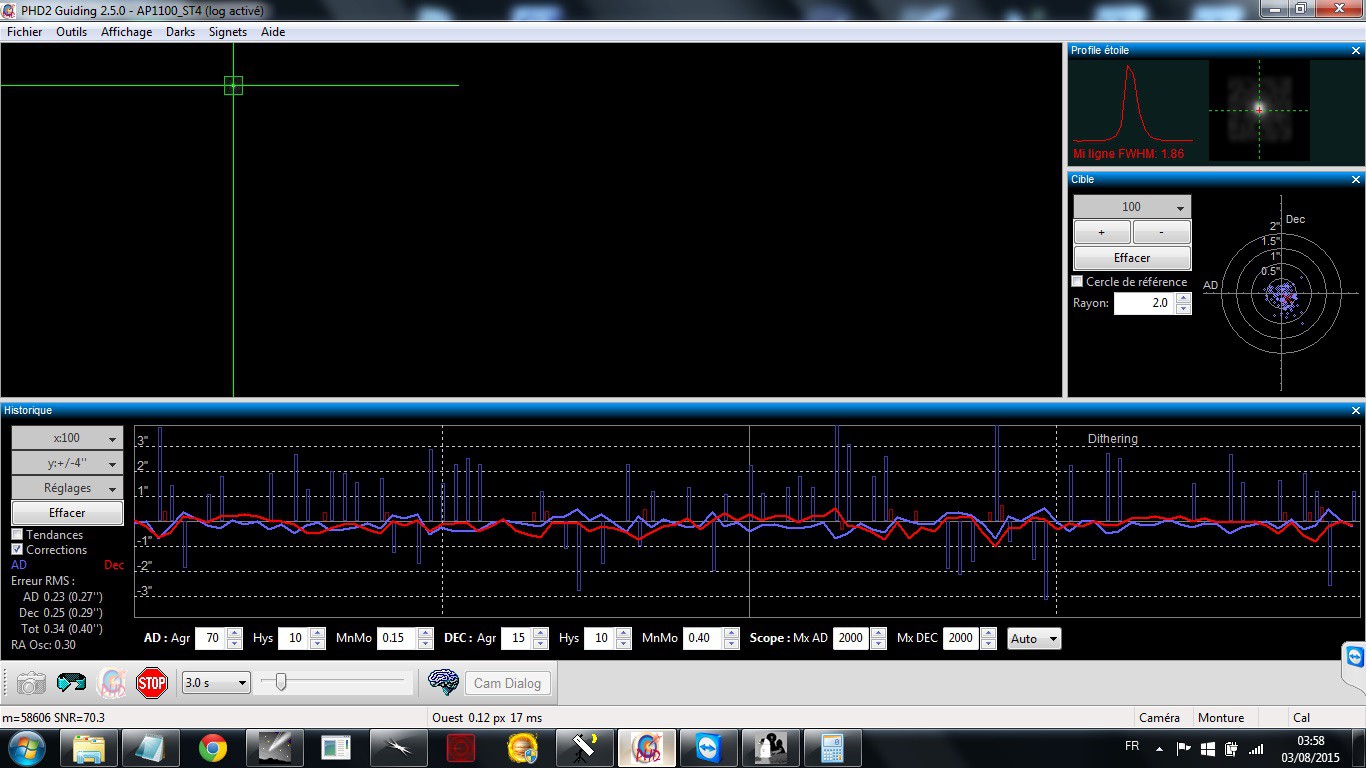The width and height of the screenshot is (1366, 768).
Task: Click the AD Hys value field
Action: [294, 638]
